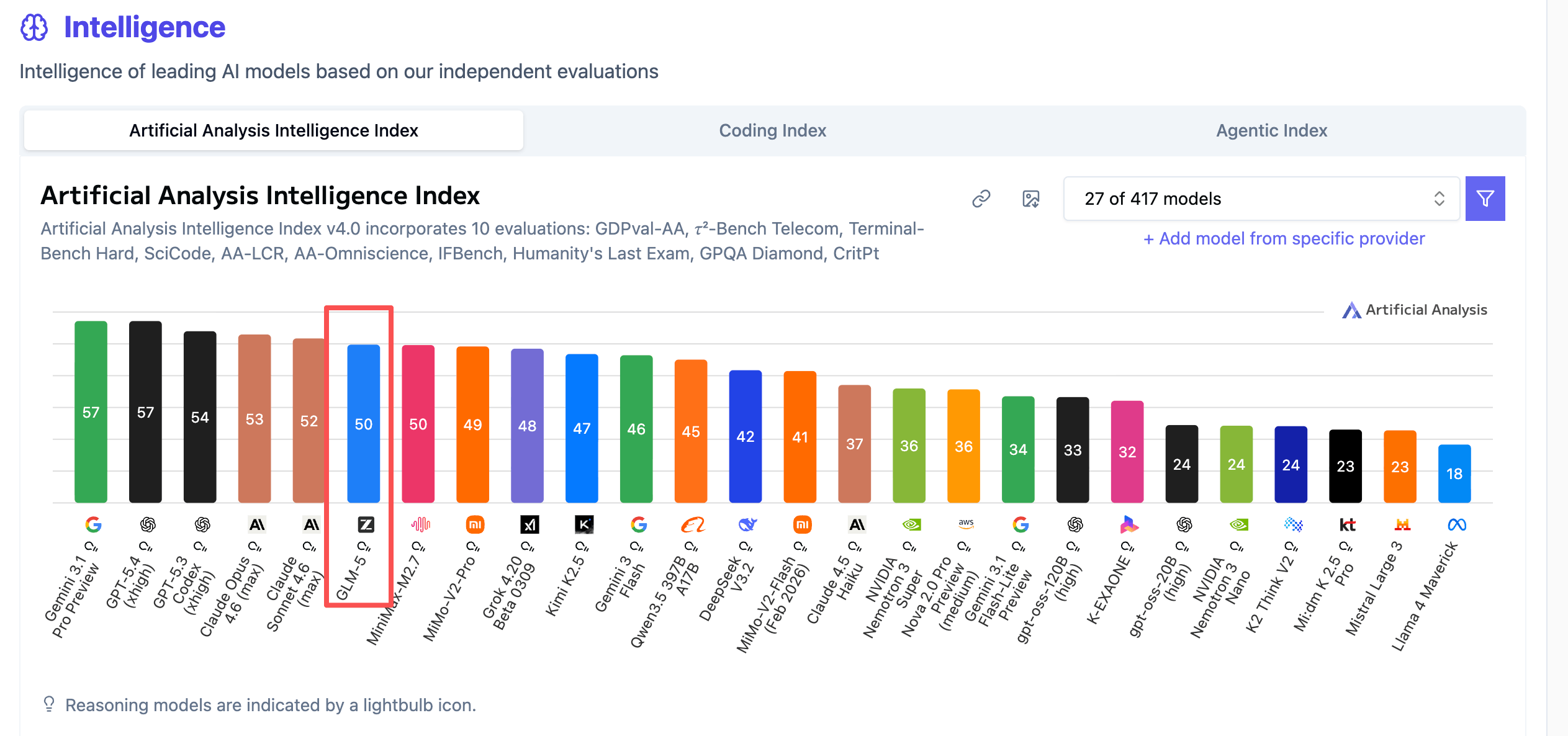Click the blue GLM-5 bar showing 50
The width and height of the screenshot is (1568, 736).
coord(363,423)
